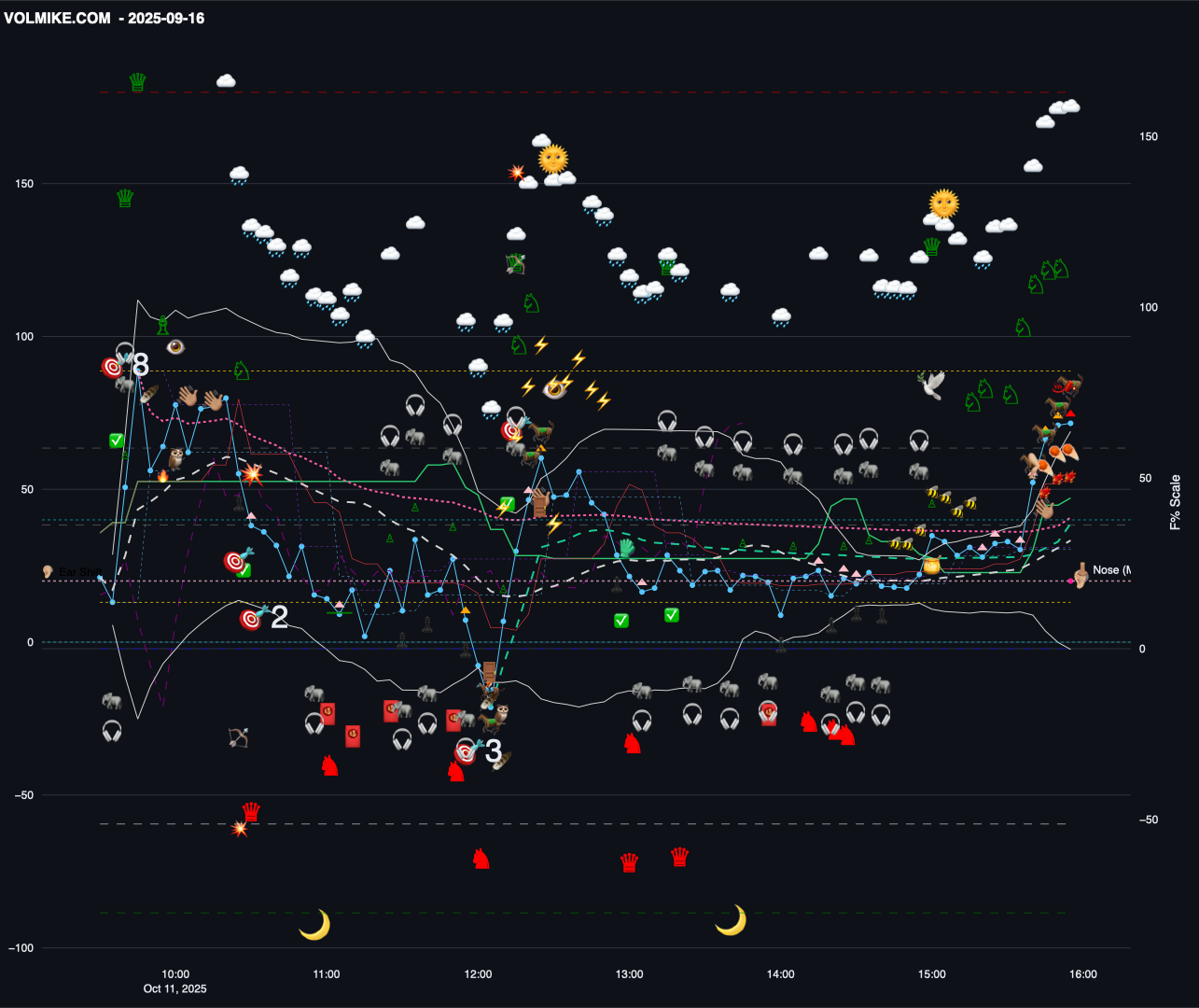Select the large number 3 annotation
Screen dimensions: 1199x1008
494,750
